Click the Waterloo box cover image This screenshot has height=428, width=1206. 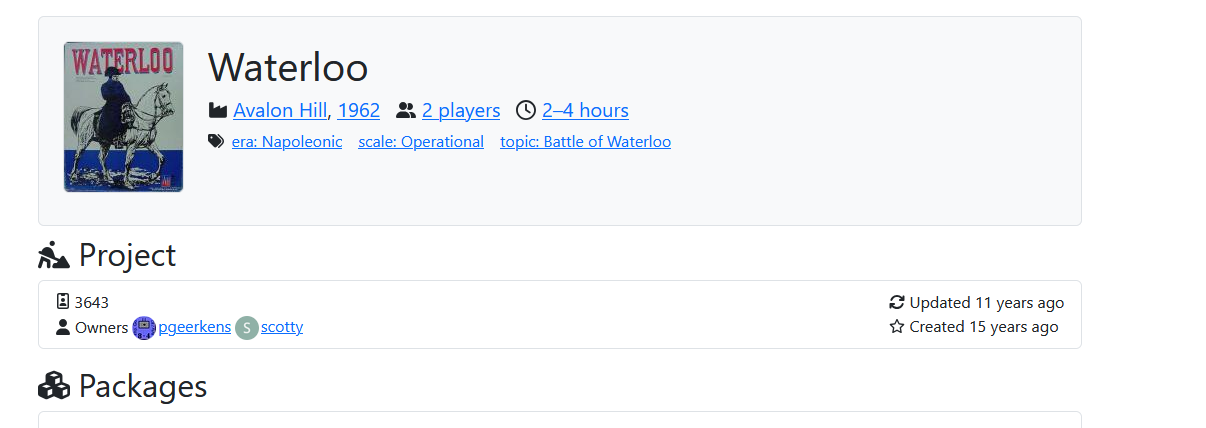123,117
